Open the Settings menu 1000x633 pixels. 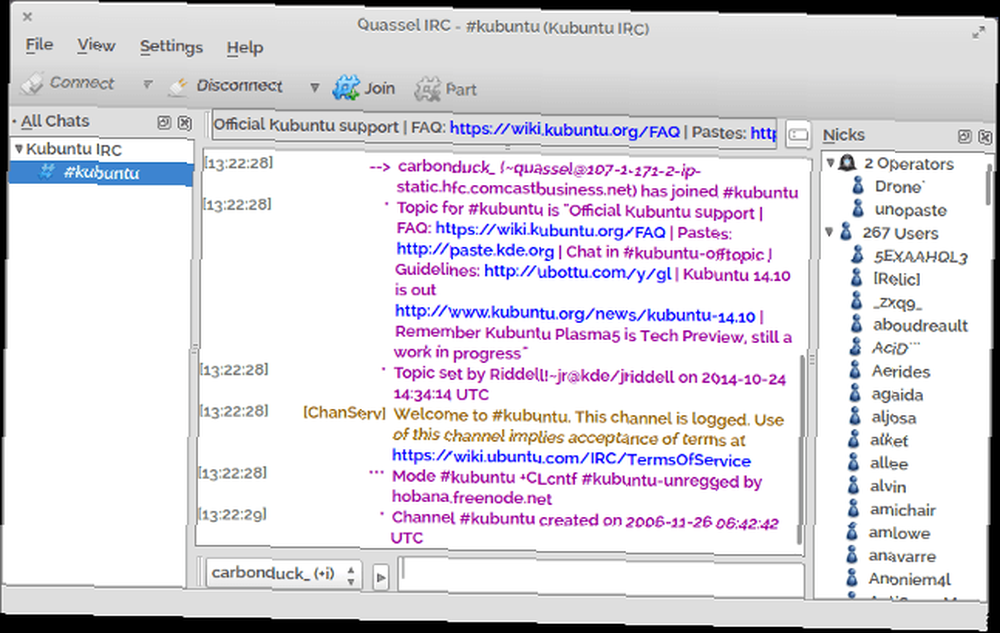tap(172, 47)
